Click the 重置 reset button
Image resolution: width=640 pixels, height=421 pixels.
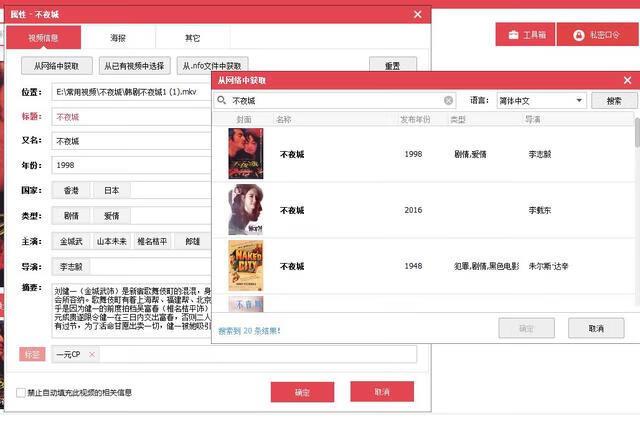coord(392,66)
